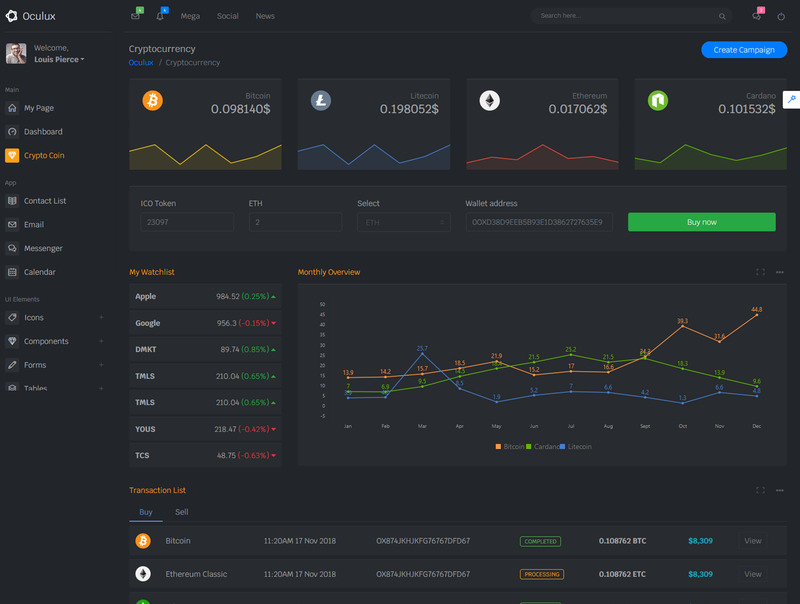Open the Mega menu
This screenshot has width=800, height=604.
[190, 16]
